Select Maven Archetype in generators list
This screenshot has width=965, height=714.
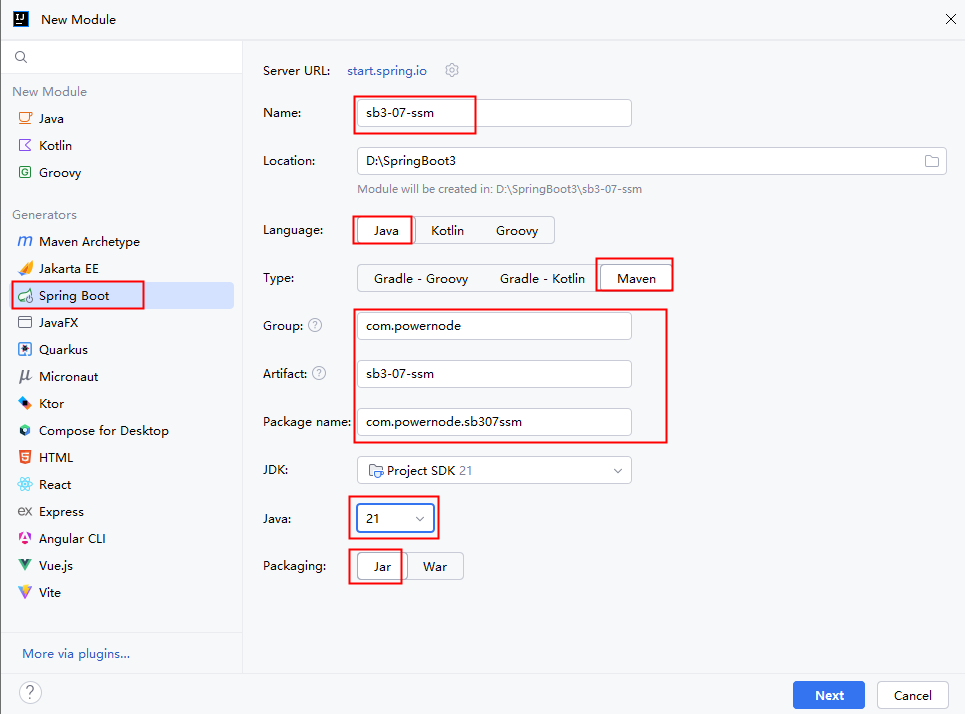pyautogui.click(x=89, y=242)
